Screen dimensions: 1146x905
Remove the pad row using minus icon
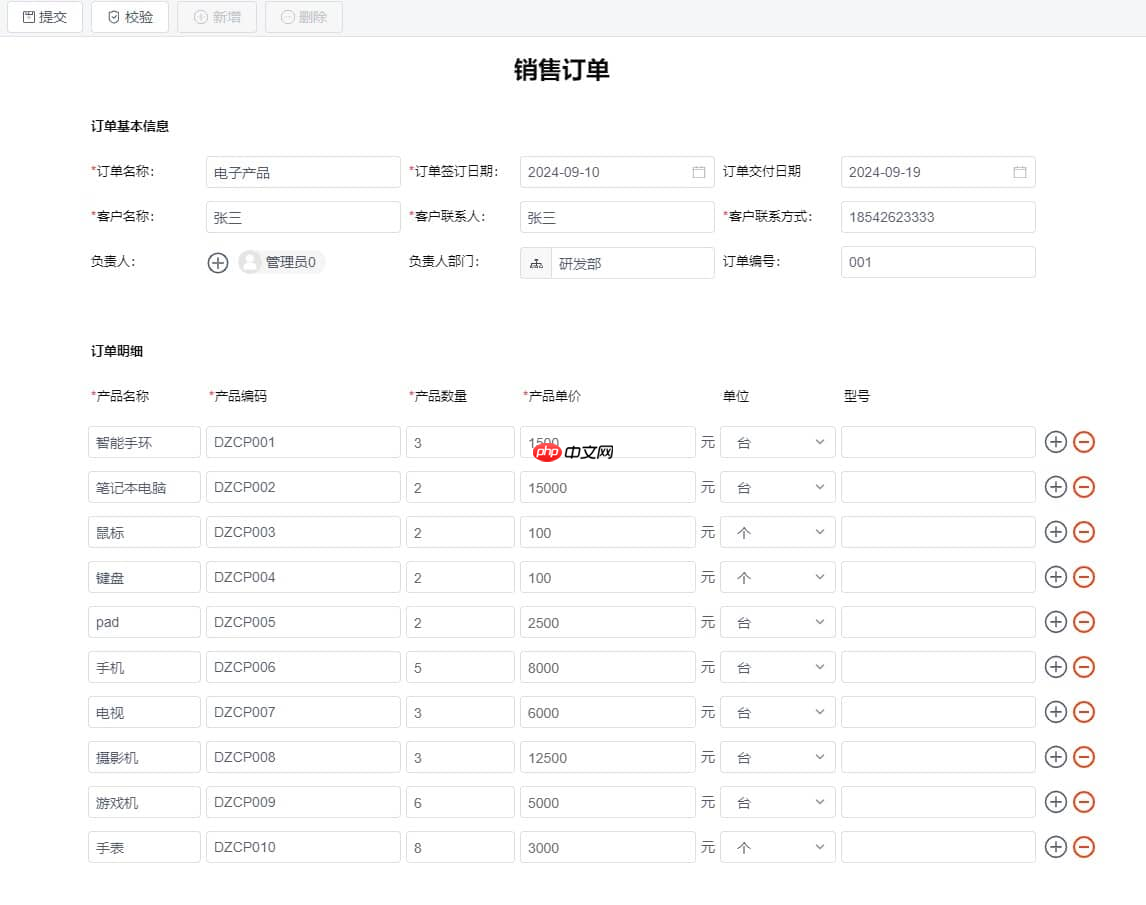(x=1084, y=621)
